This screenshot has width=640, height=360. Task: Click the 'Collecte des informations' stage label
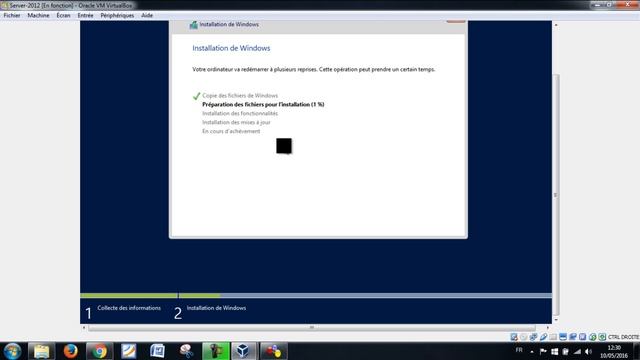click(x=129, y=308)
